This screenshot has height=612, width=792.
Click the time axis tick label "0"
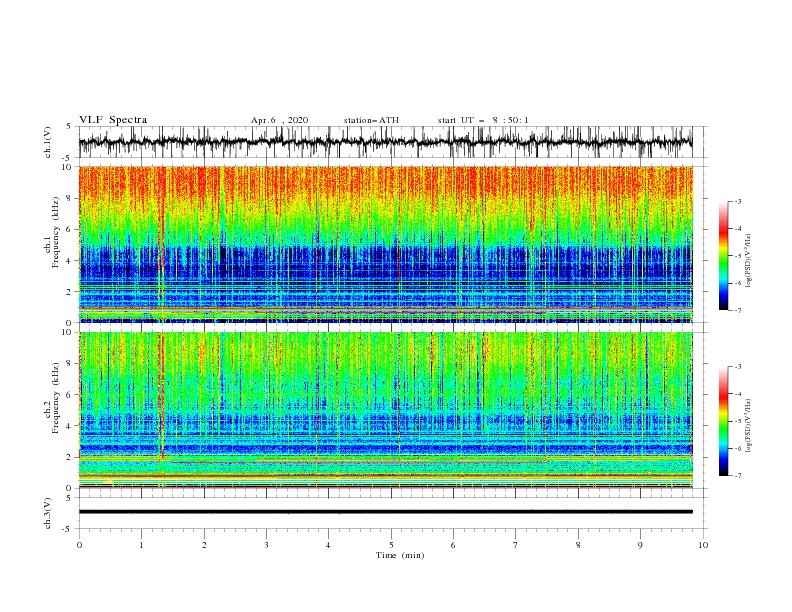(79, 545)
